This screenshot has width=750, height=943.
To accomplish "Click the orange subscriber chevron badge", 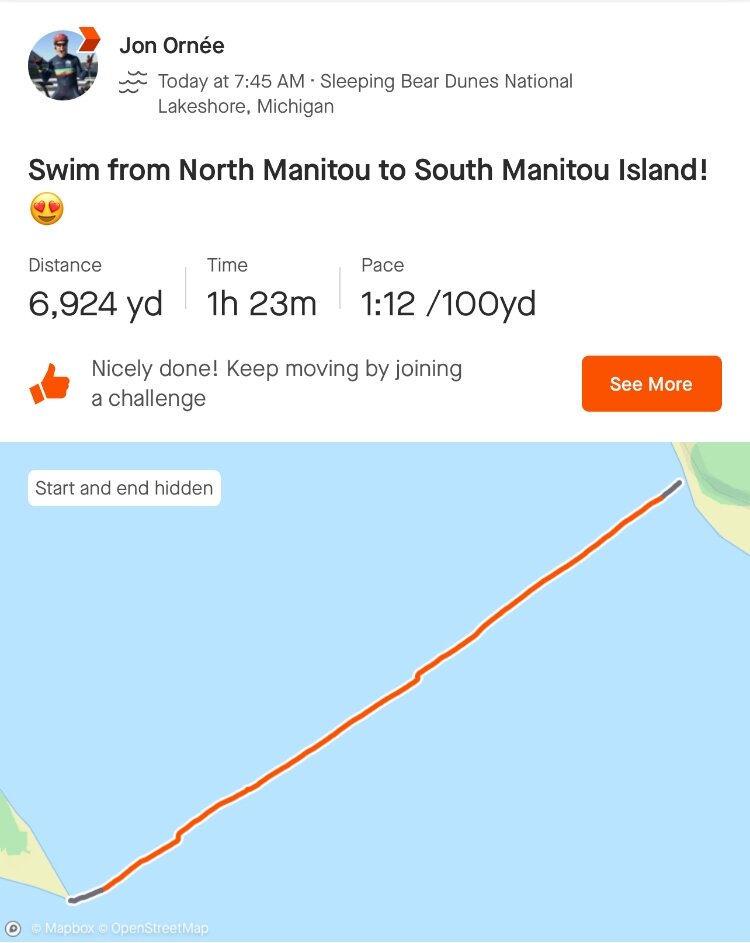I will tap(89, 39).
